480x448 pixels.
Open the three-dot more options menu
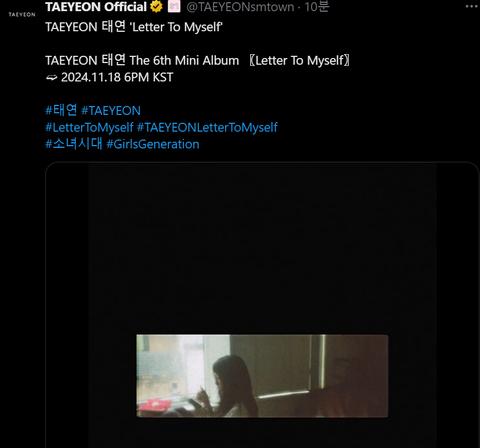472,6
